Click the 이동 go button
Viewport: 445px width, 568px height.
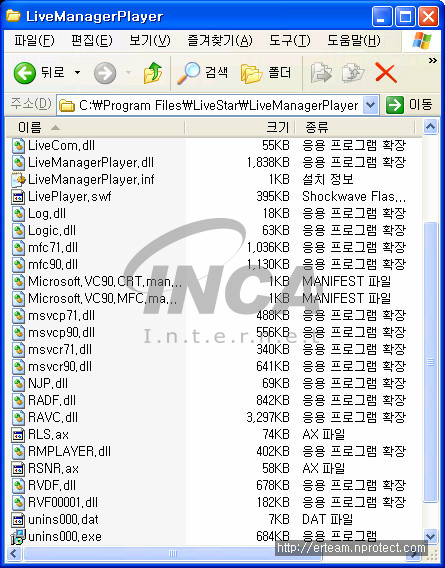point(409,105)
